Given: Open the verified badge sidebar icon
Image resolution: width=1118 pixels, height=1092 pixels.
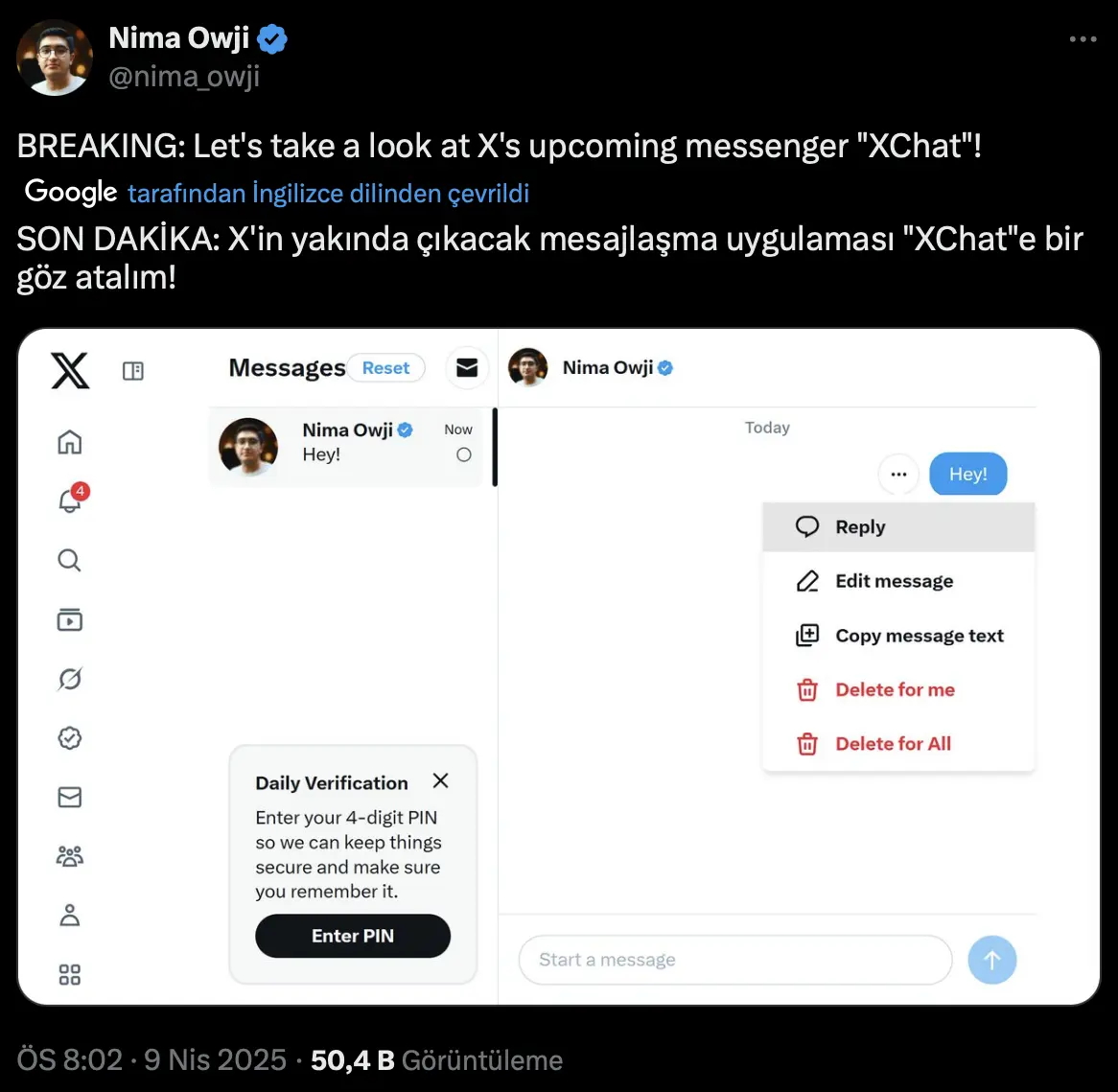Looking at the screenshot, I should [x=70, y=737].
